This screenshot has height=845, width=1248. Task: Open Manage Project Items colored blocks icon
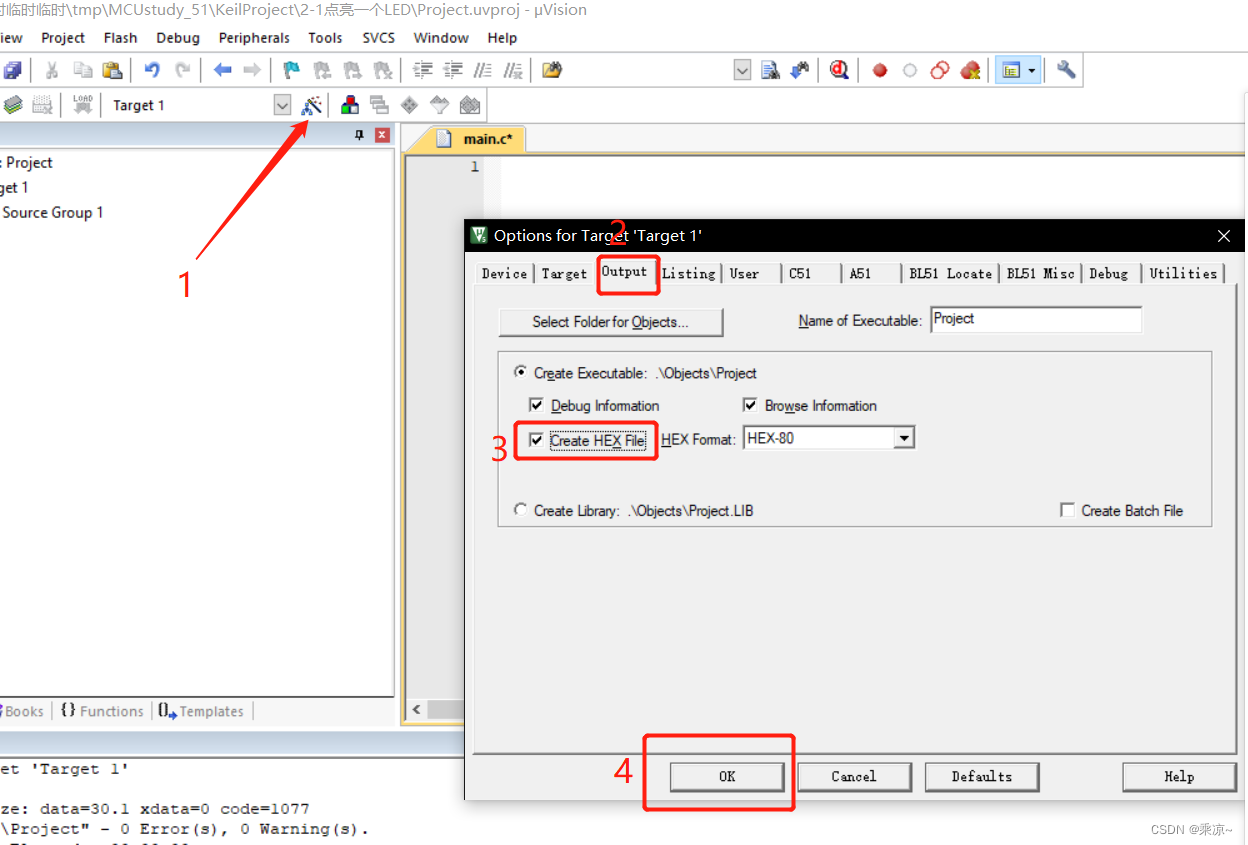[x=350, y=105]
